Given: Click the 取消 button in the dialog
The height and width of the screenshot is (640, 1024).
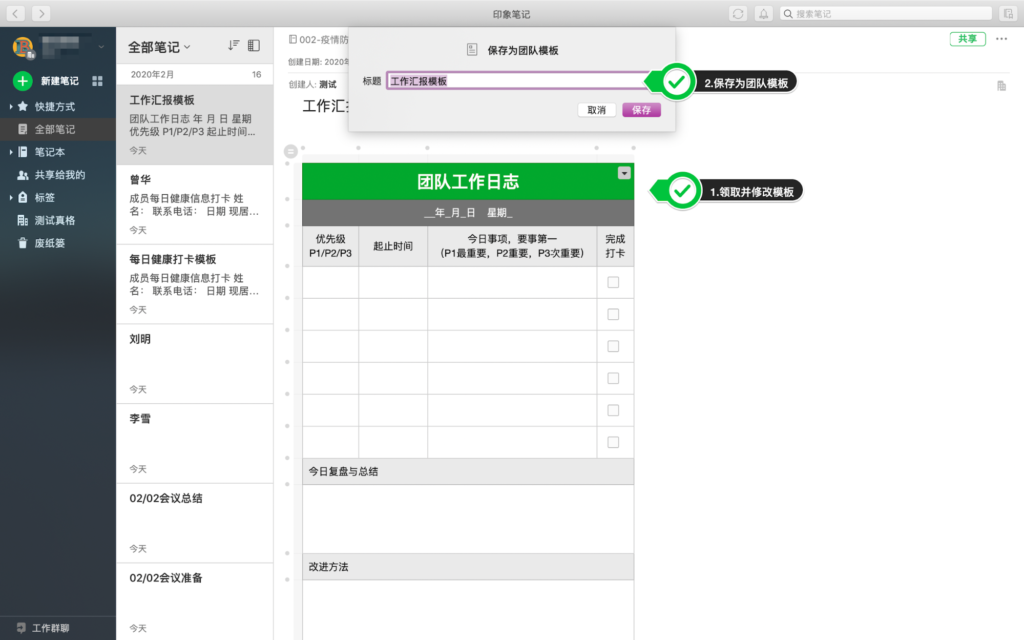Looking at the screenshot, I should coord(596,110).
